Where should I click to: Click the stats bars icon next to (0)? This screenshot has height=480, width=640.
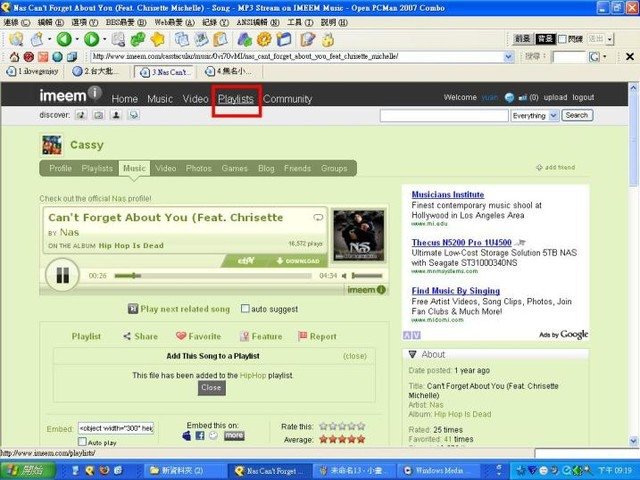(522, 98)
